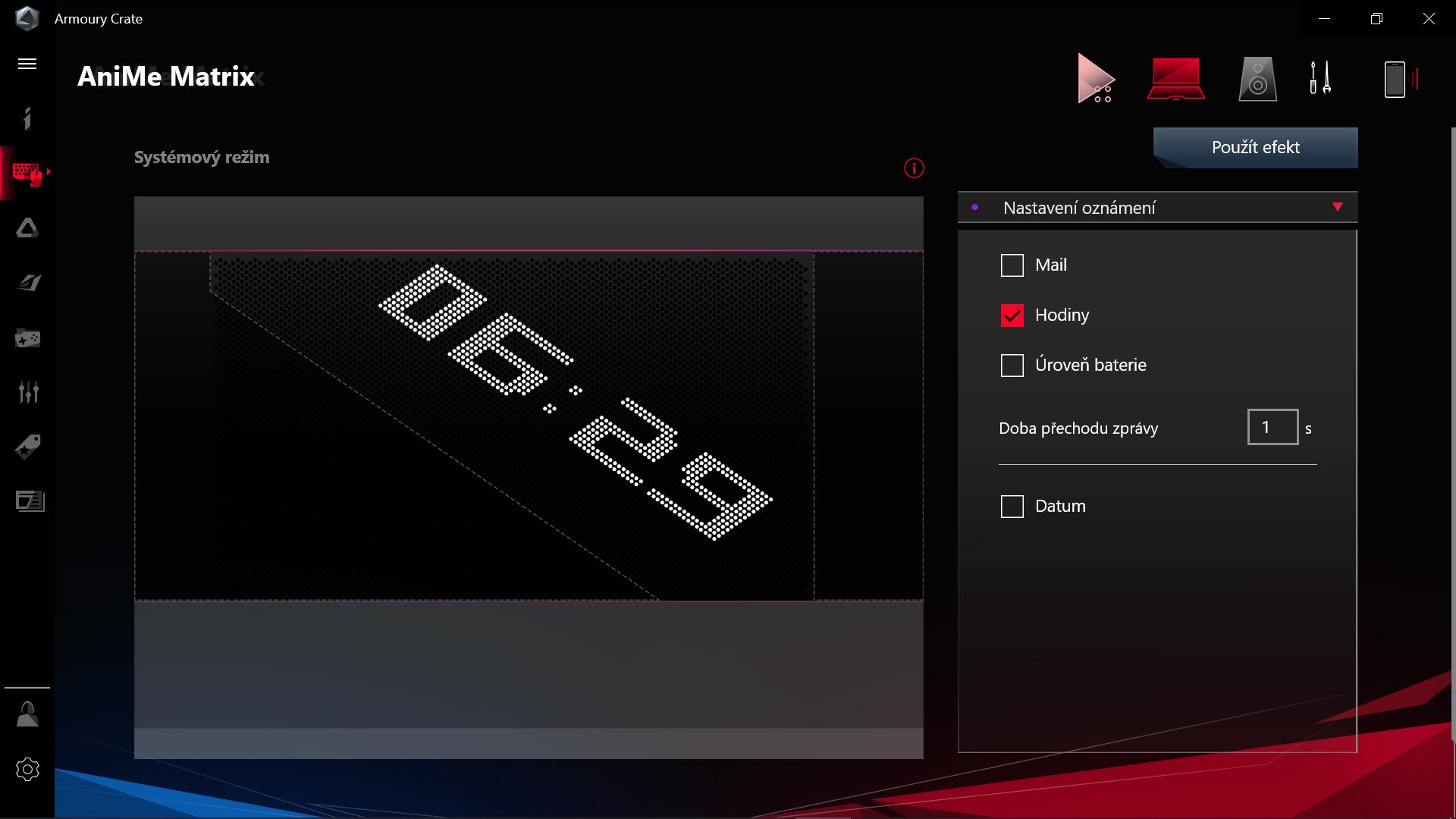Click the smartphone connection icon

coord(1400,79)
